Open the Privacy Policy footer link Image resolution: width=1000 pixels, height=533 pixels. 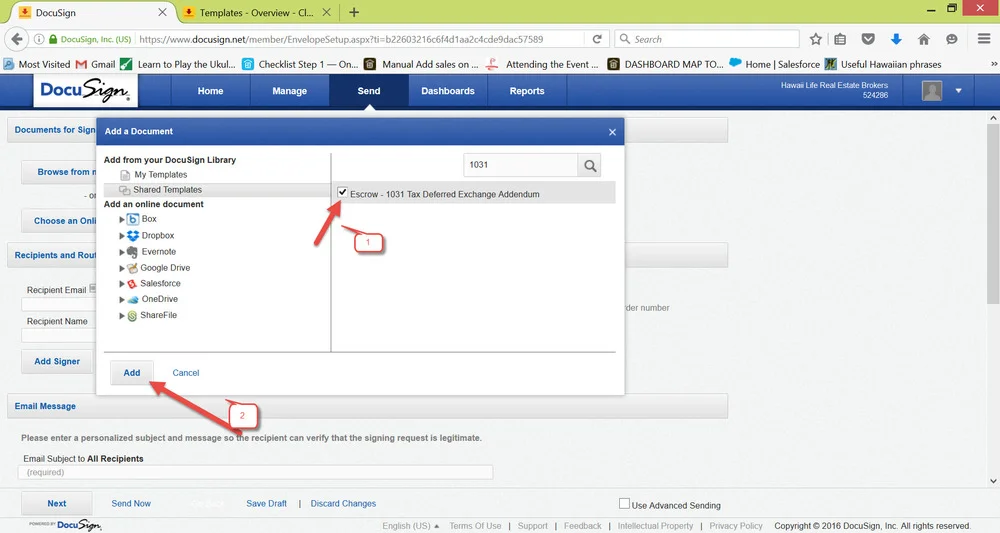736,526
